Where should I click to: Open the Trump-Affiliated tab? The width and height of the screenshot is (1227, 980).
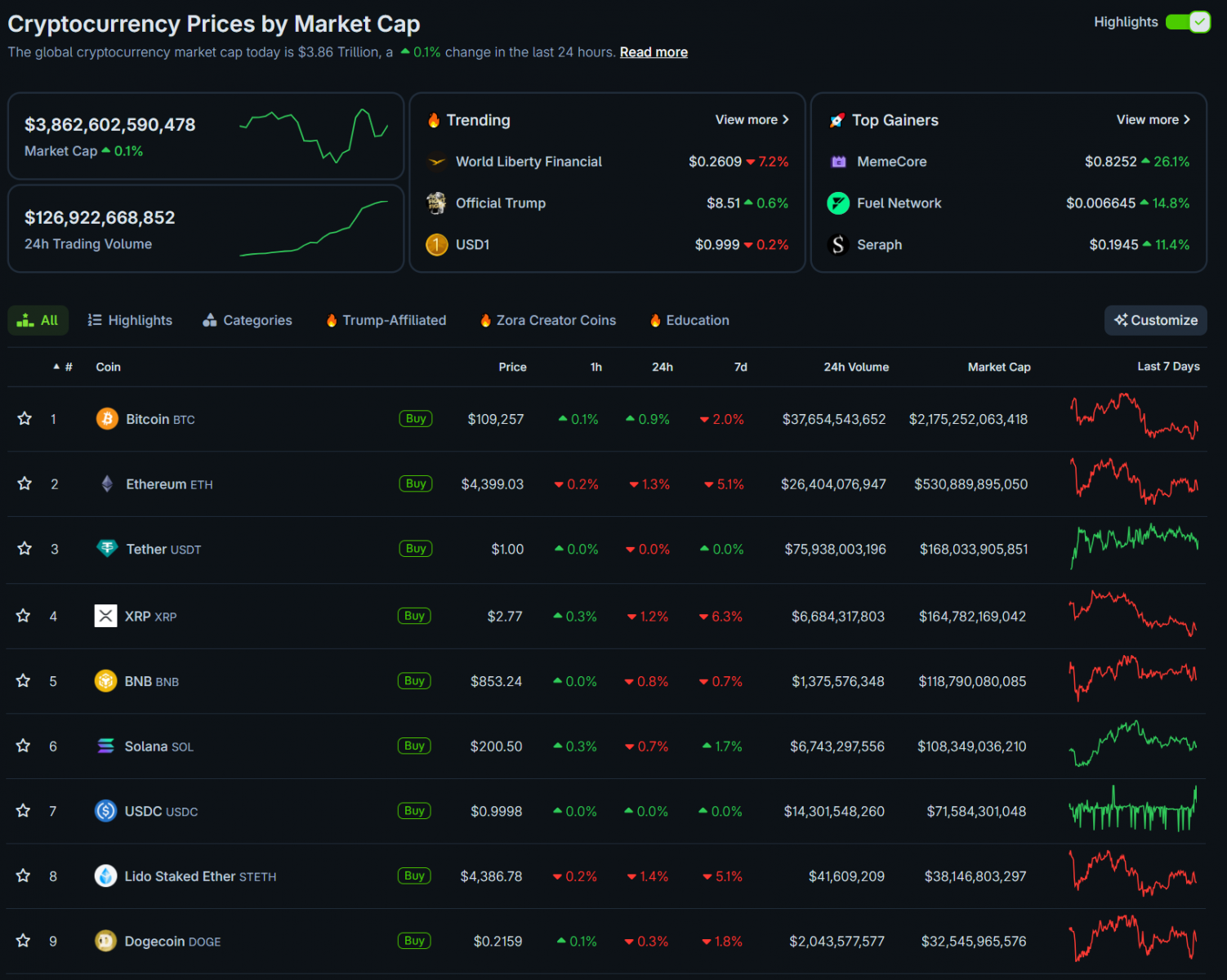click(386, 320)
